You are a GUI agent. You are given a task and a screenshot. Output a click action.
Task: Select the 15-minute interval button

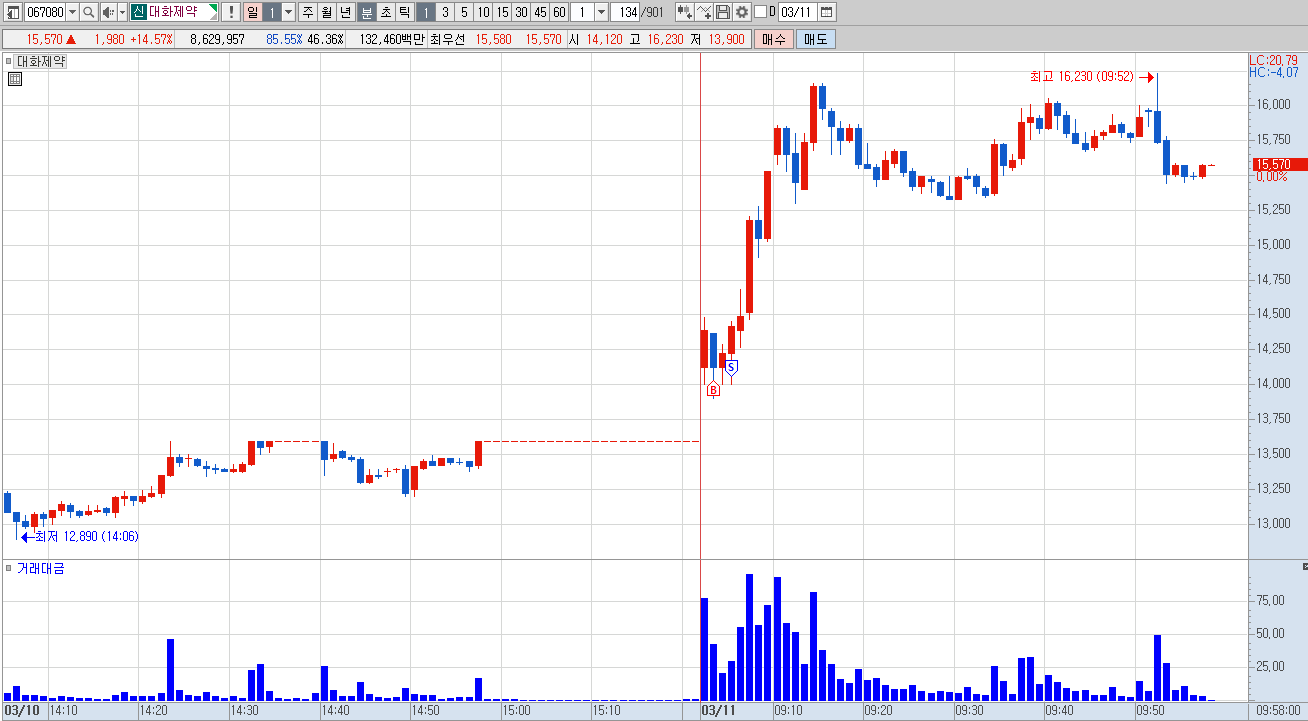(502, 12)
